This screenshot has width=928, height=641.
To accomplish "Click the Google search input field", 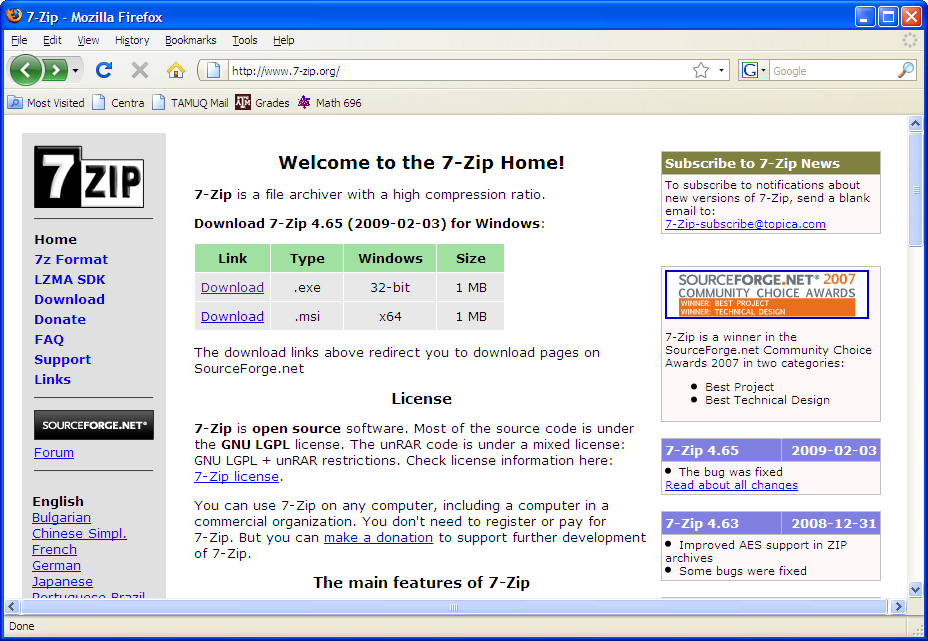I will (x=833, y=70).
